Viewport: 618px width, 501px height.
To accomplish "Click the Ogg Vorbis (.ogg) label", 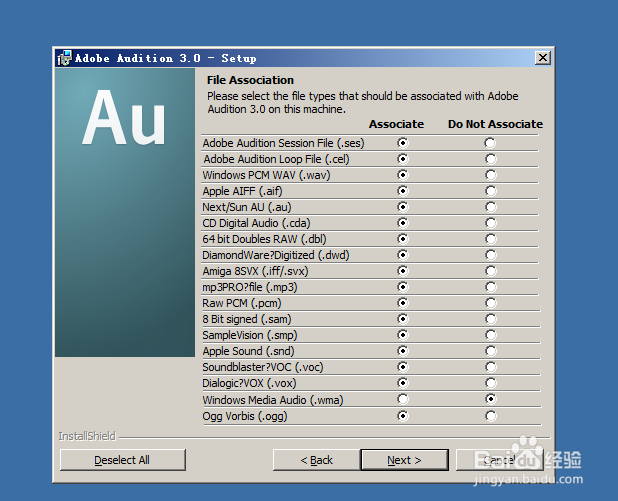I will (x=245, y=416).
